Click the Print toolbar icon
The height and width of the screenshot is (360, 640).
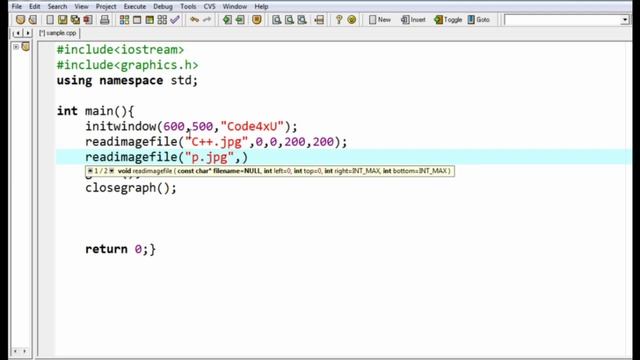(x=104, y=20)
